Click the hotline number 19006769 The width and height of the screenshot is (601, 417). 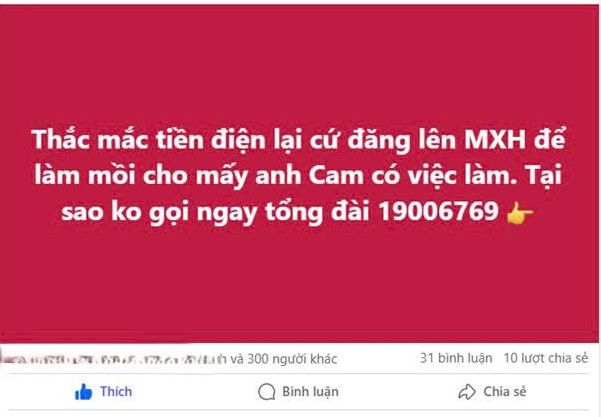[x=439, y=211]
